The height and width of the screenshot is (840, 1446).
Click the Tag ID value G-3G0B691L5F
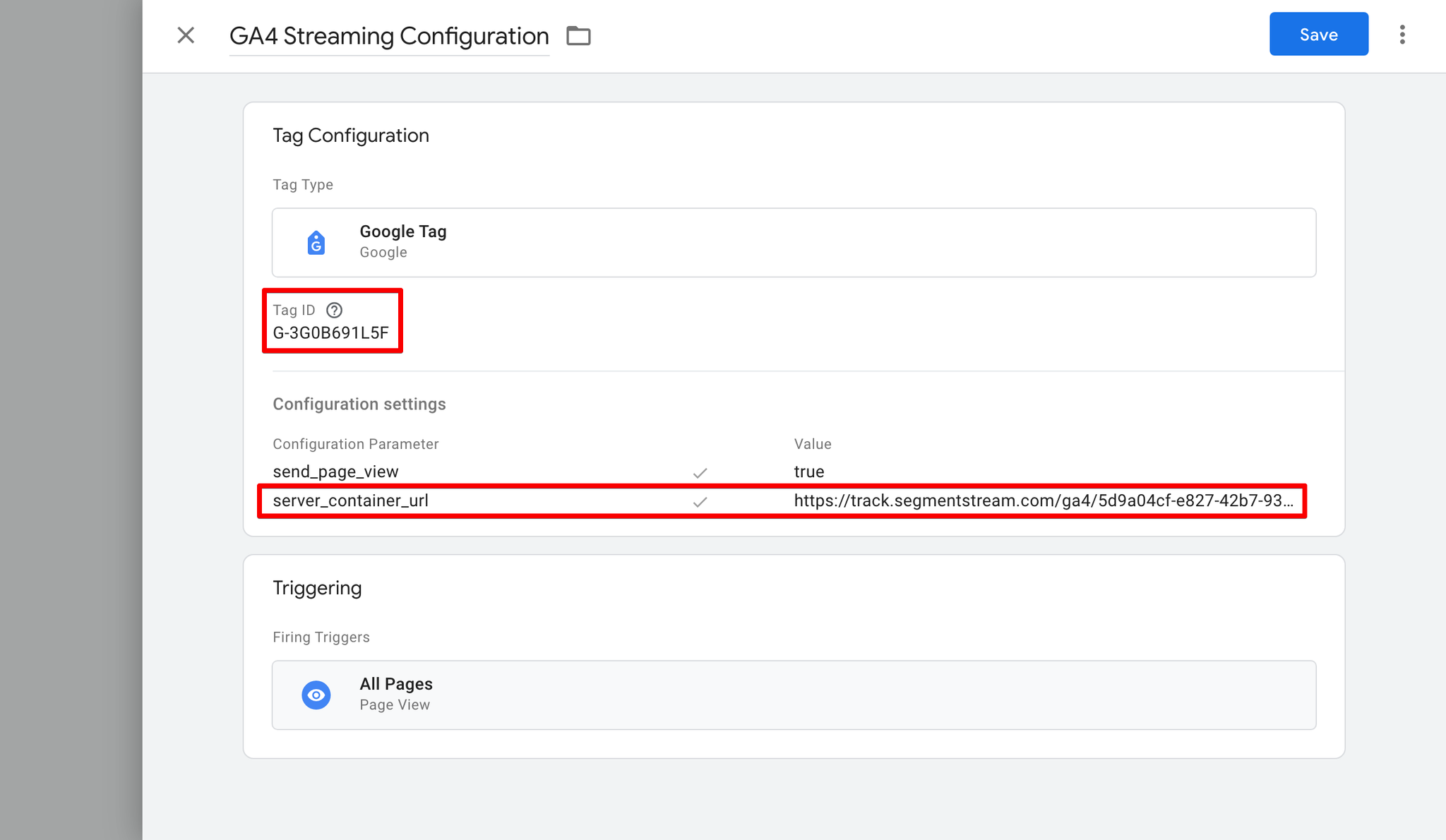point(330,333)
